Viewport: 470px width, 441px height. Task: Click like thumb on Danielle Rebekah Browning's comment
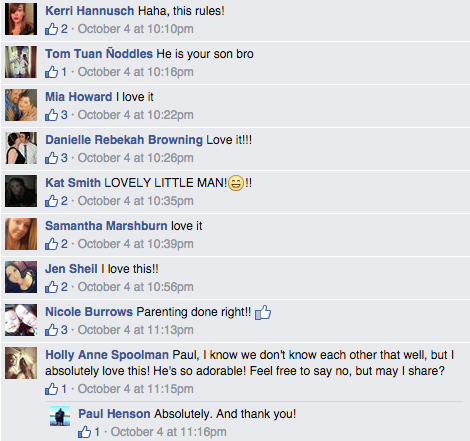[51, 158]
